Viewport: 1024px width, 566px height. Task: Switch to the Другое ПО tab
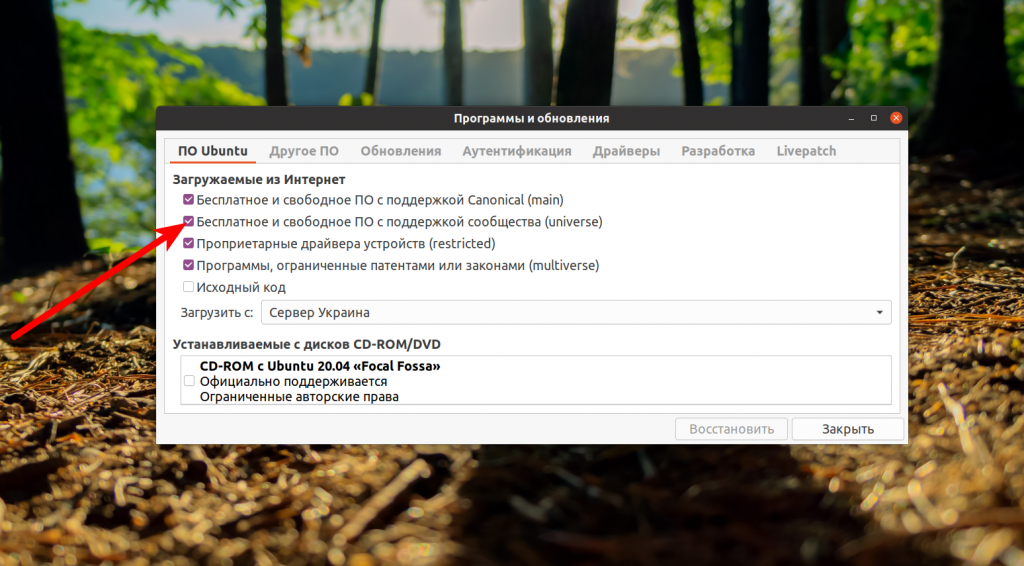click(304, 151)
